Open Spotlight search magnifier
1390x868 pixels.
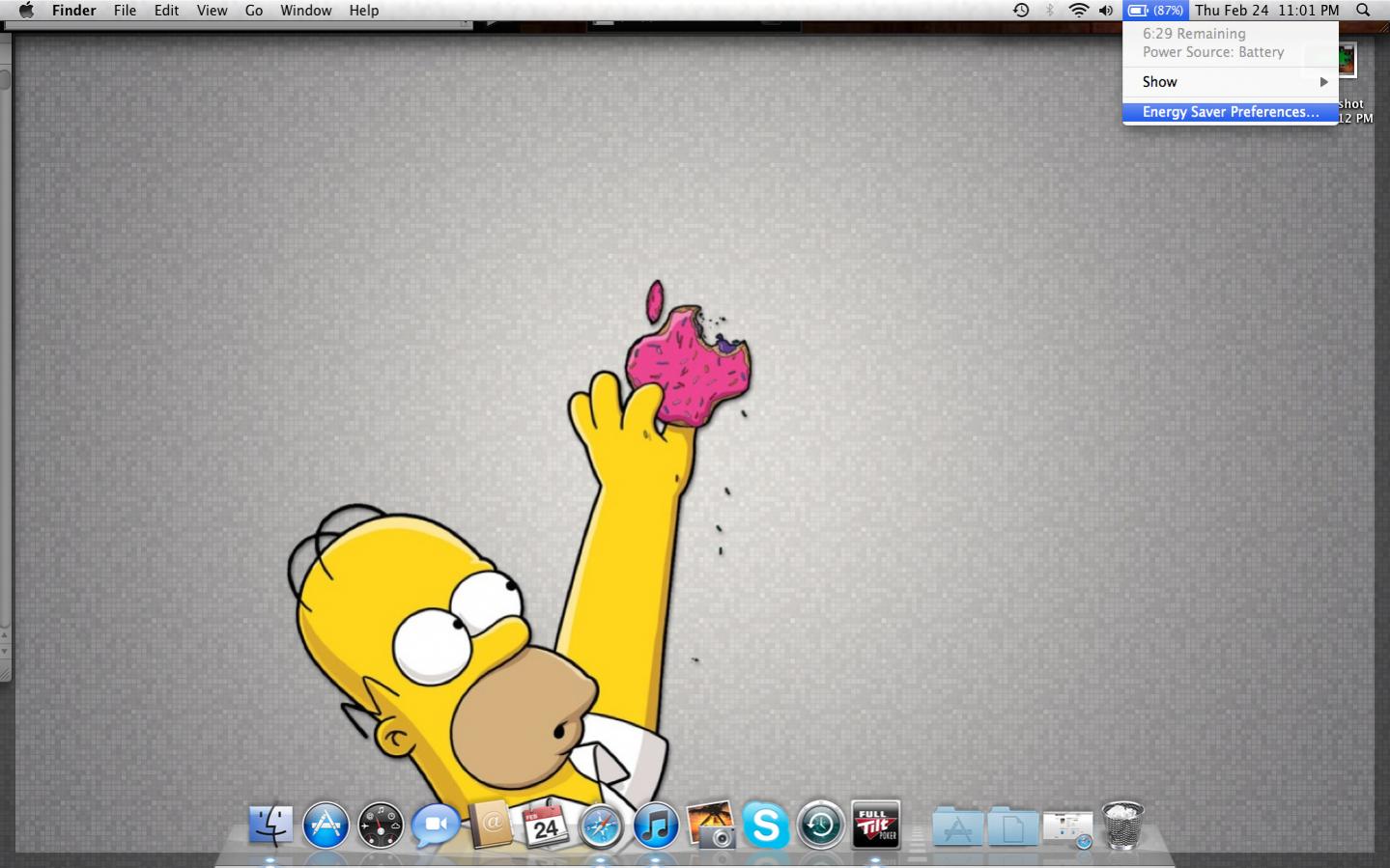point(1363,11)
